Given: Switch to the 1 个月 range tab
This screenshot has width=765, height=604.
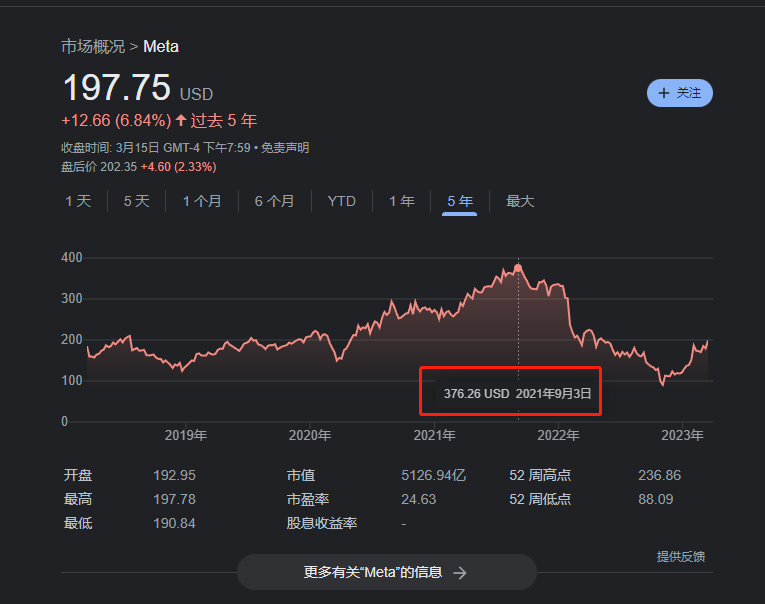Looking at the screenshot, I should click(202, 201).
